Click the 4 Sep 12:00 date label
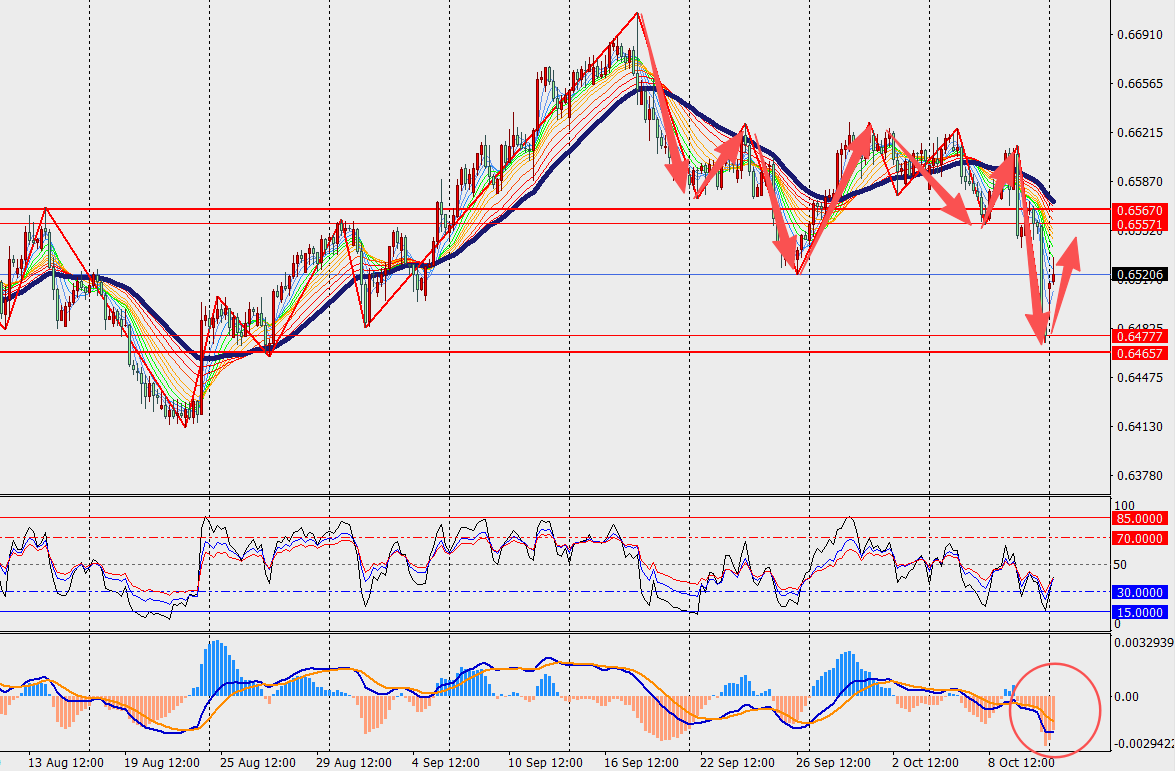Image resolution: width=1175 pixels, height=771 pixels. pyautogui.click(x=447, y=761)
